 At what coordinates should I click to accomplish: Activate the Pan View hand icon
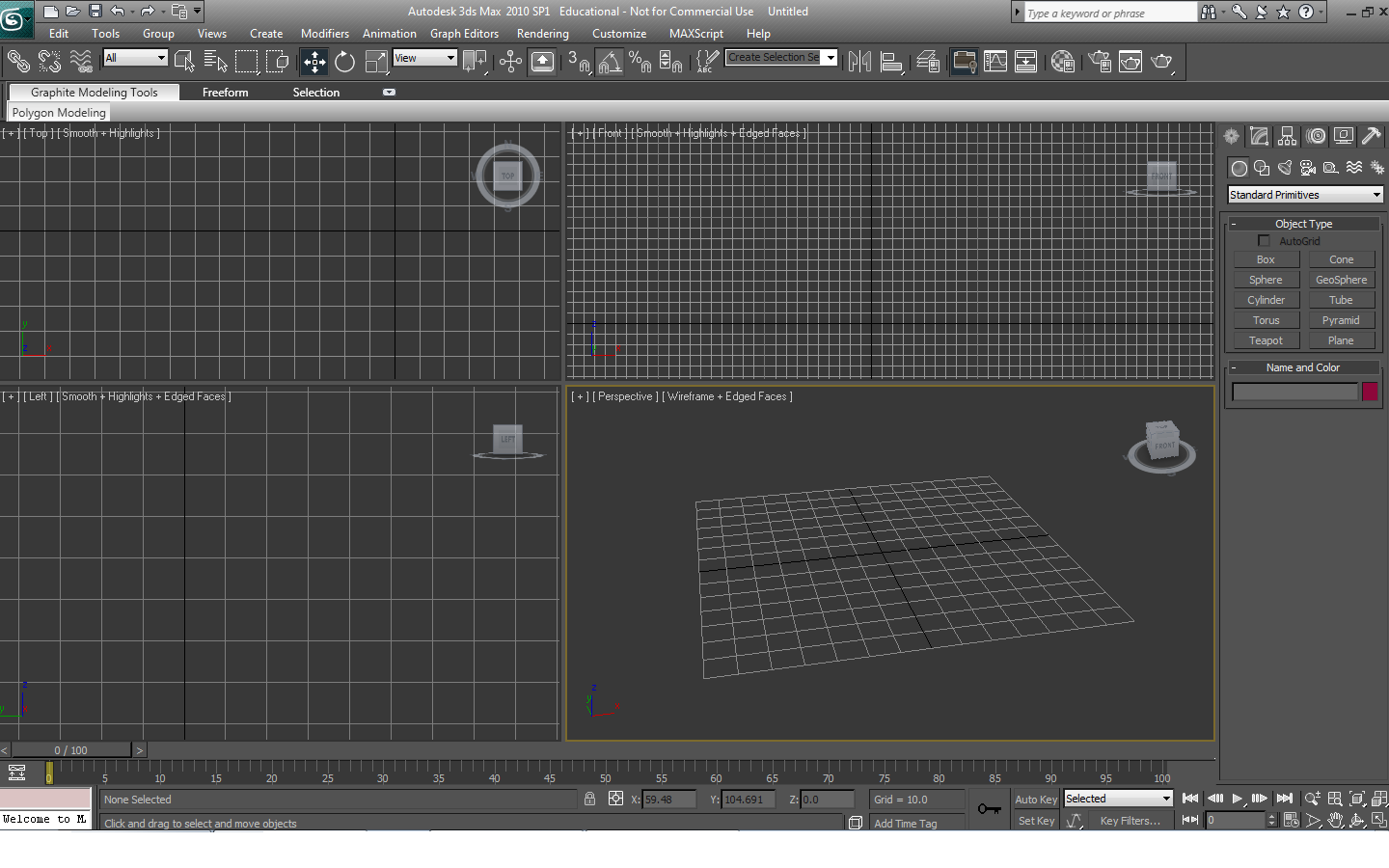pos(1334,820)
